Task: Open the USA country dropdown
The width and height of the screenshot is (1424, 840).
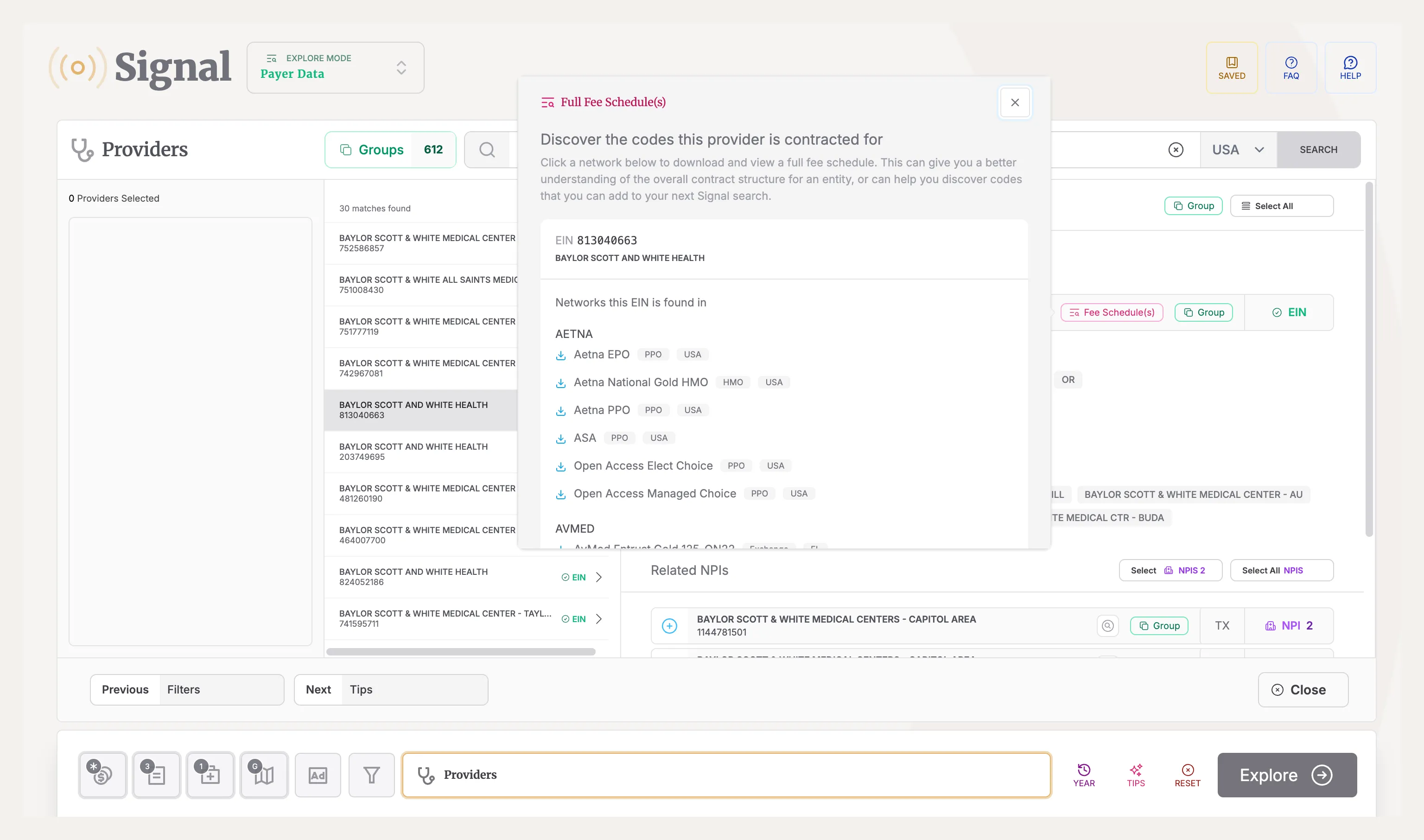Action: (1239, 149)
